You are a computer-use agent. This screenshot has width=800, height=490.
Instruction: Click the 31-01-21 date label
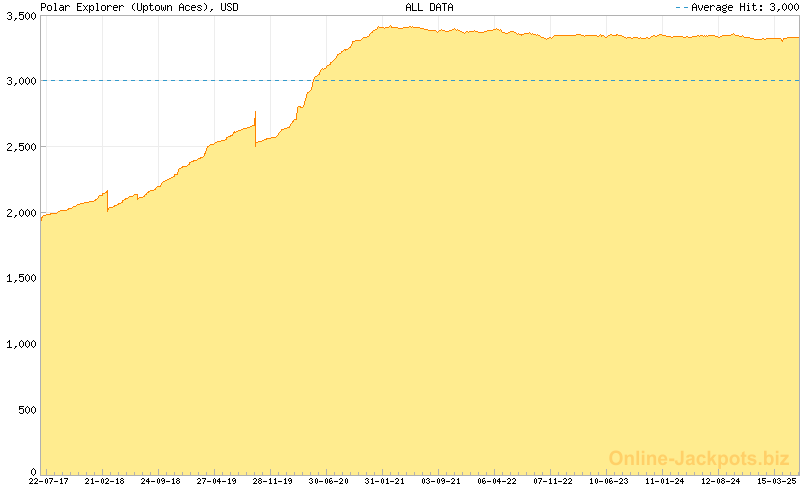[384, 481]
